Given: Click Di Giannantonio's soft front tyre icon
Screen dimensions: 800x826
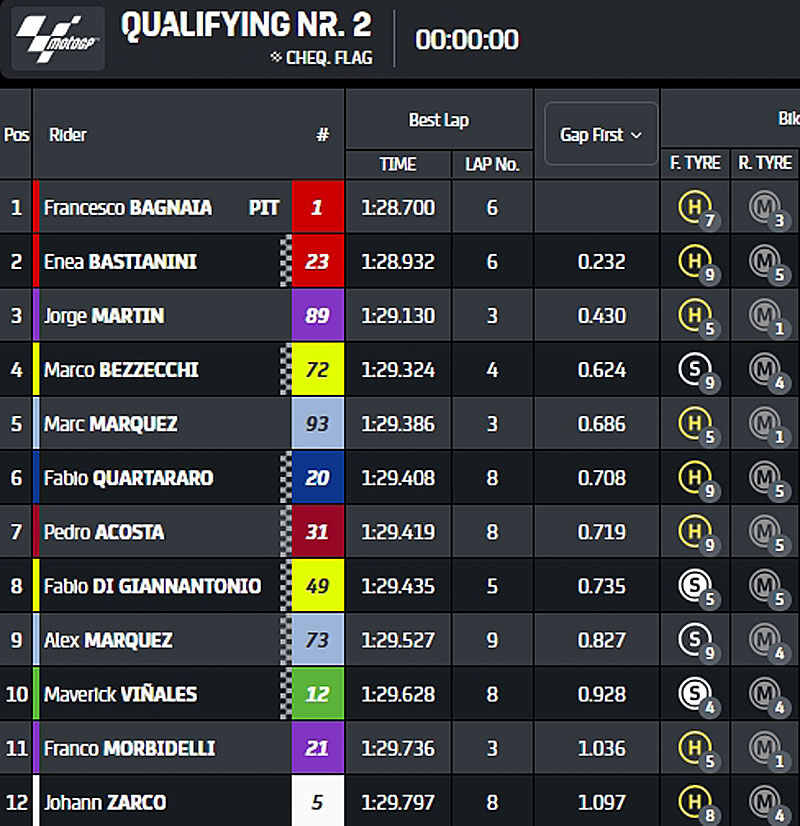Looking at the screenshot, I should coord(692,586).
